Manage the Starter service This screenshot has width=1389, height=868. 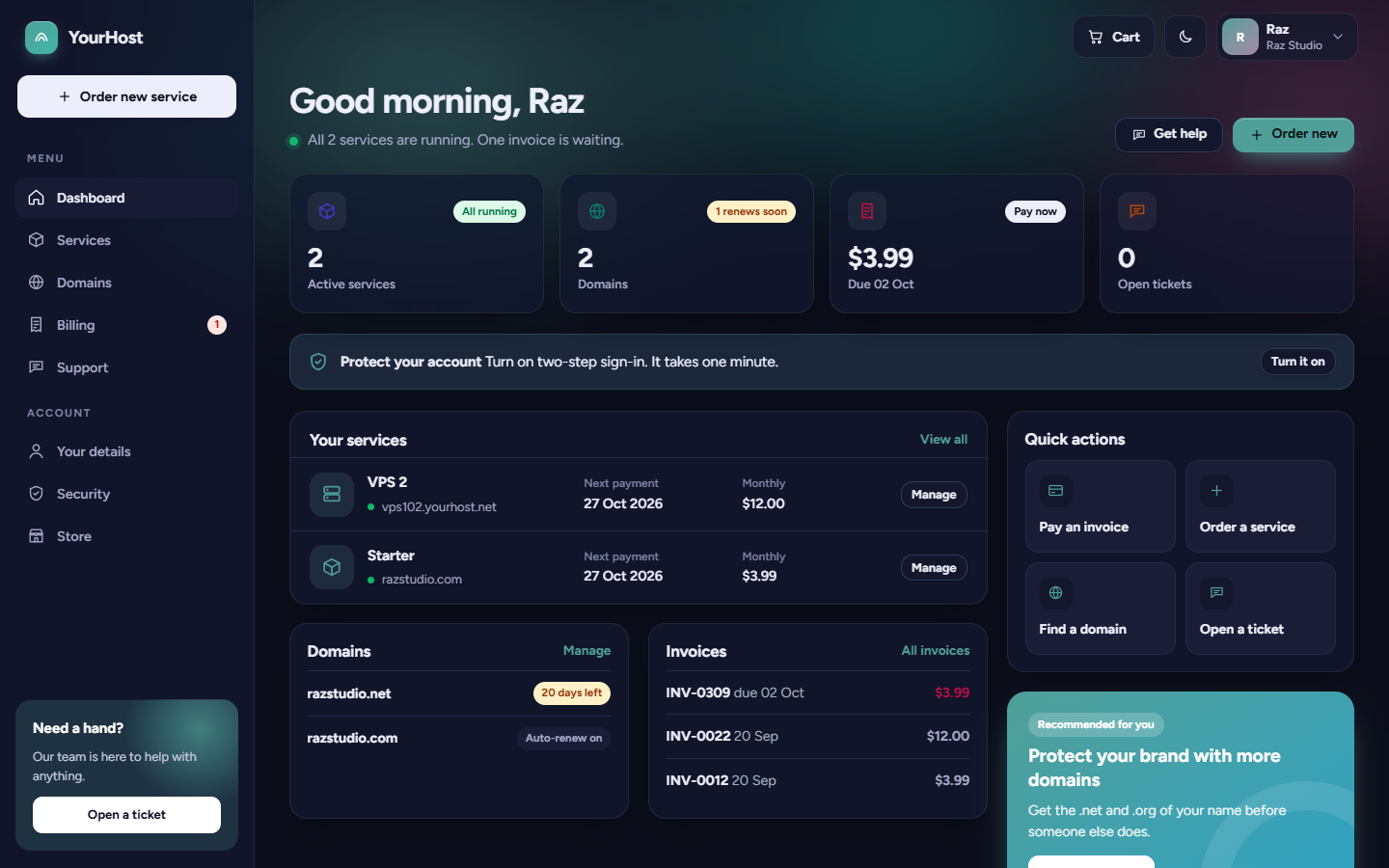[x=934, y=568]
